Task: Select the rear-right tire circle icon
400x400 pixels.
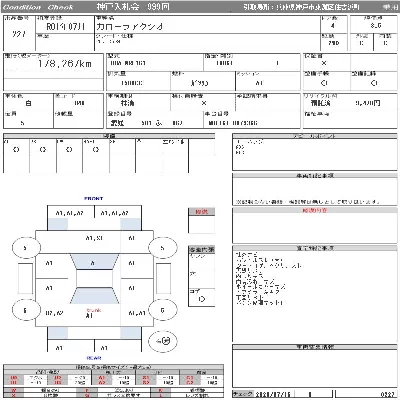Action: pyautogui.click(x=162, y=310)
